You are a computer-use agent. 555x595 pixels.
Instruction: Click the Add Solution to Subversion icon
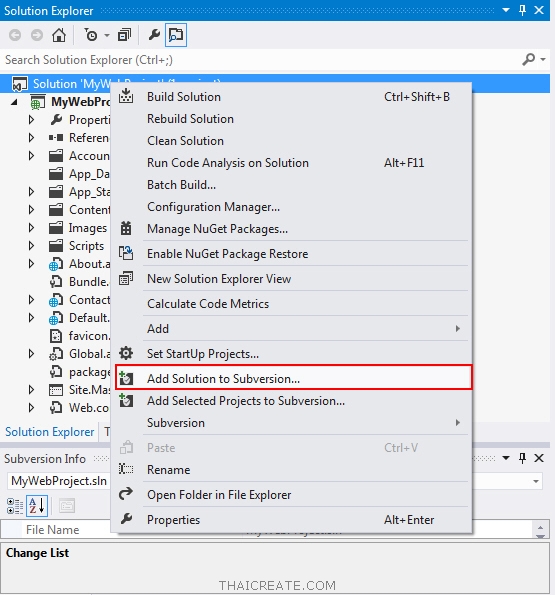(x=126, y=378)
